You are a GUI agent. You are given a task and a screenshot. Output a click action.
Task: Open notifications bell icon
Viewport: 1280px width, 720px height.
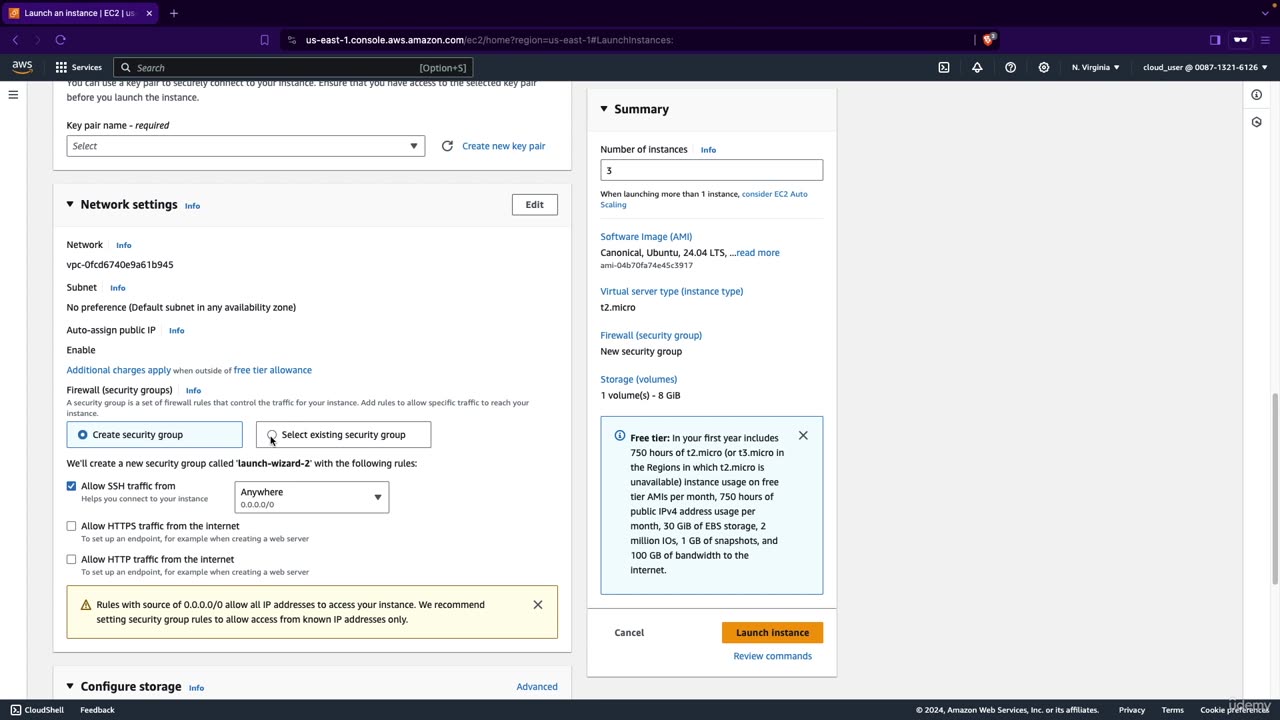pos(977,67)
